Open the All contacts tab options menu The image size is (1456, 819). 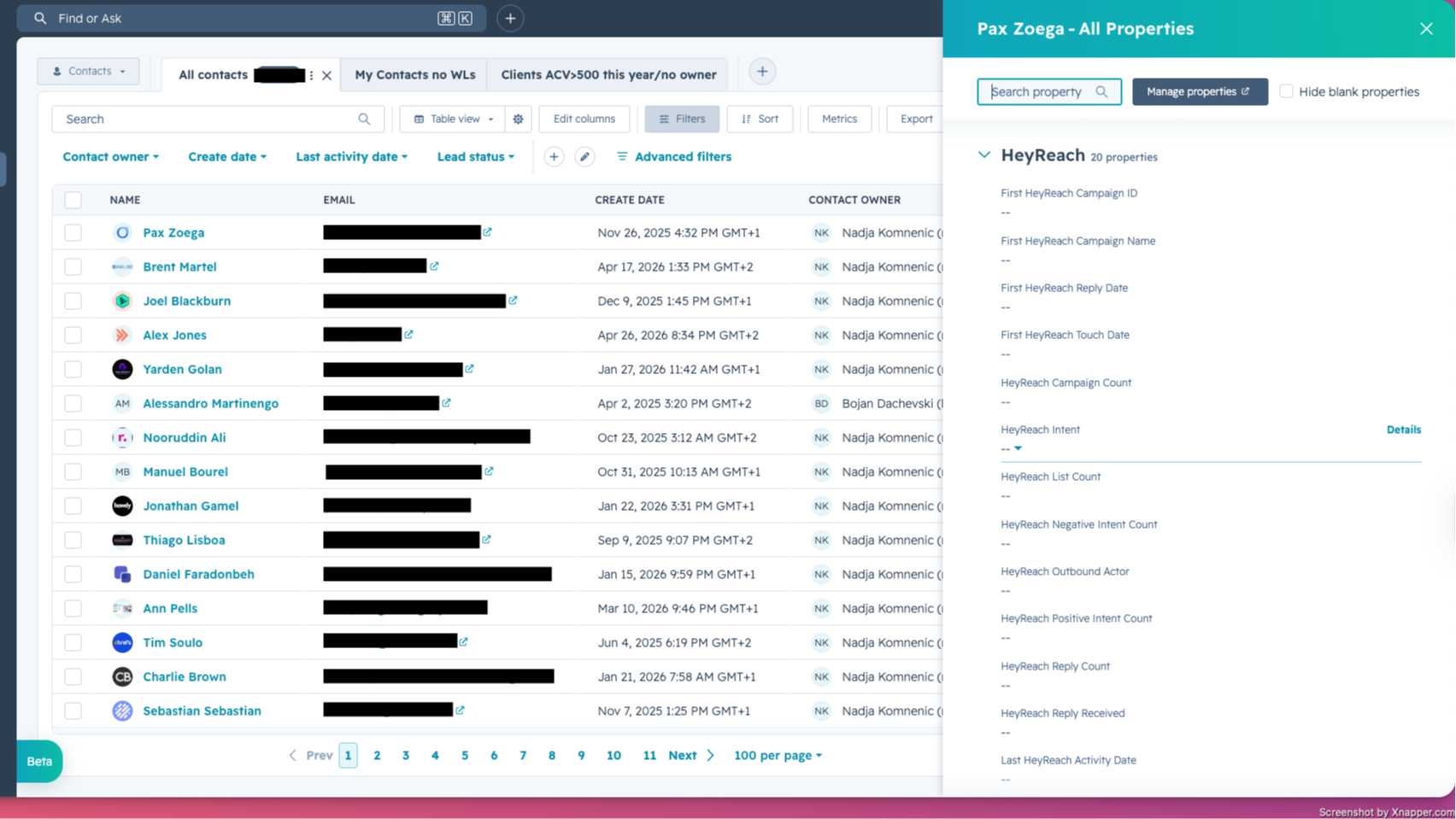[311, 75]
